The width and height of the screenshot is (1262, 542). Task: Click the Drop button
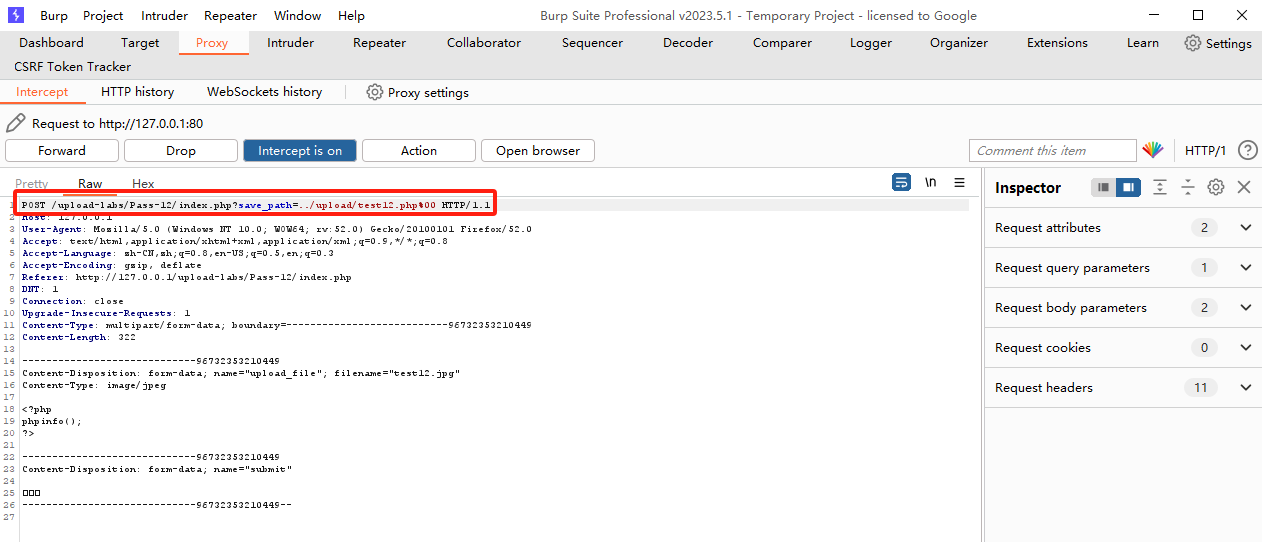pos(181,150)
